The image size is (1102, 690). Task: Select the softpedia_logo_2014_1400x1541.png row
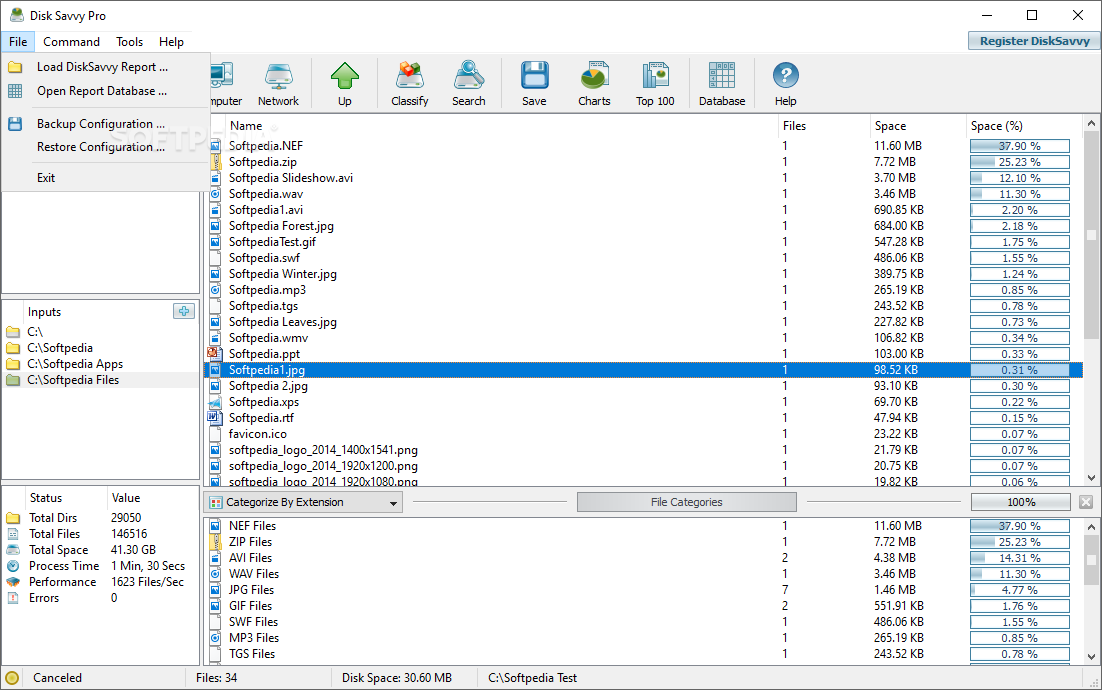point(643,450)
